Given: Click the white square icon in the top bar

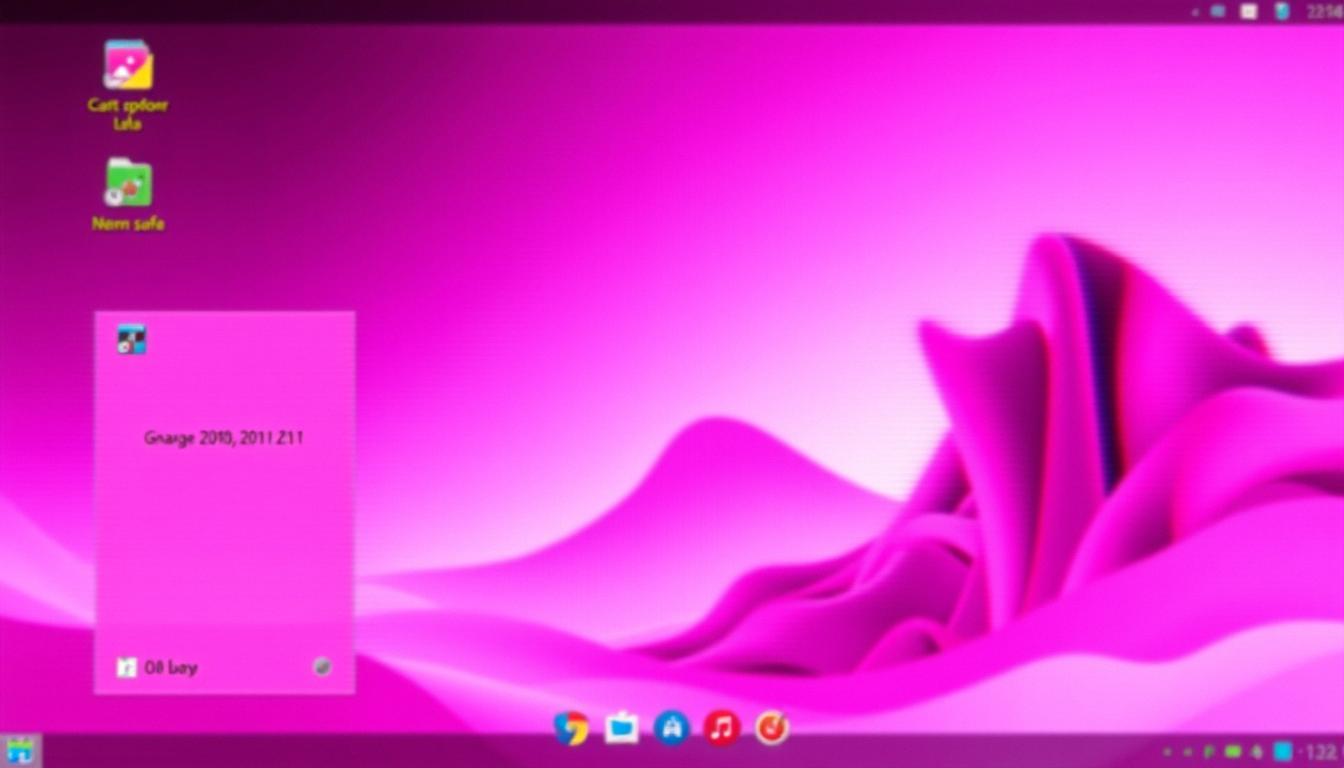Looking at the screenshot, I should 1249,12.
